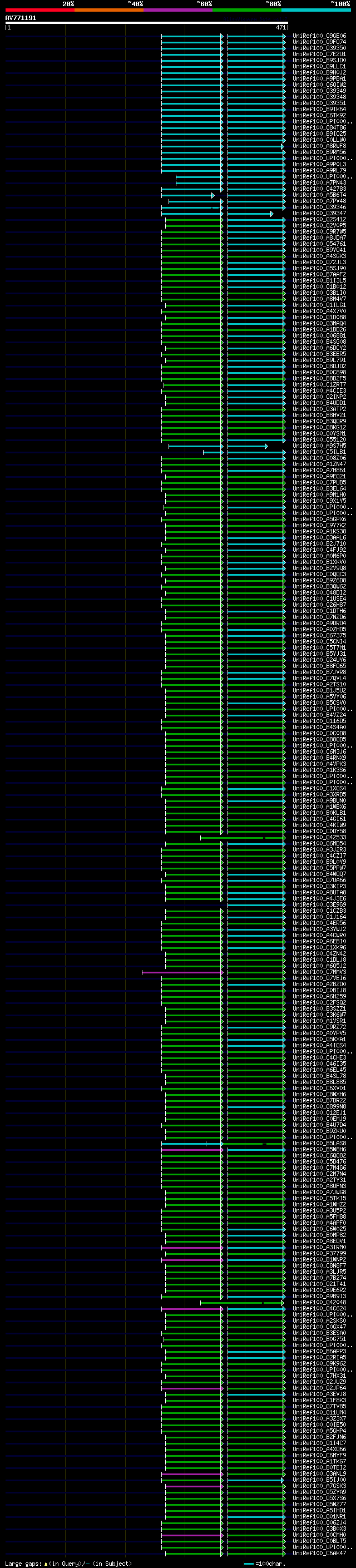The height and width of the screenshot is (1568, 356).
Task: Select label UniRef100_Q01NR1
Action: tap(319, 1516)
